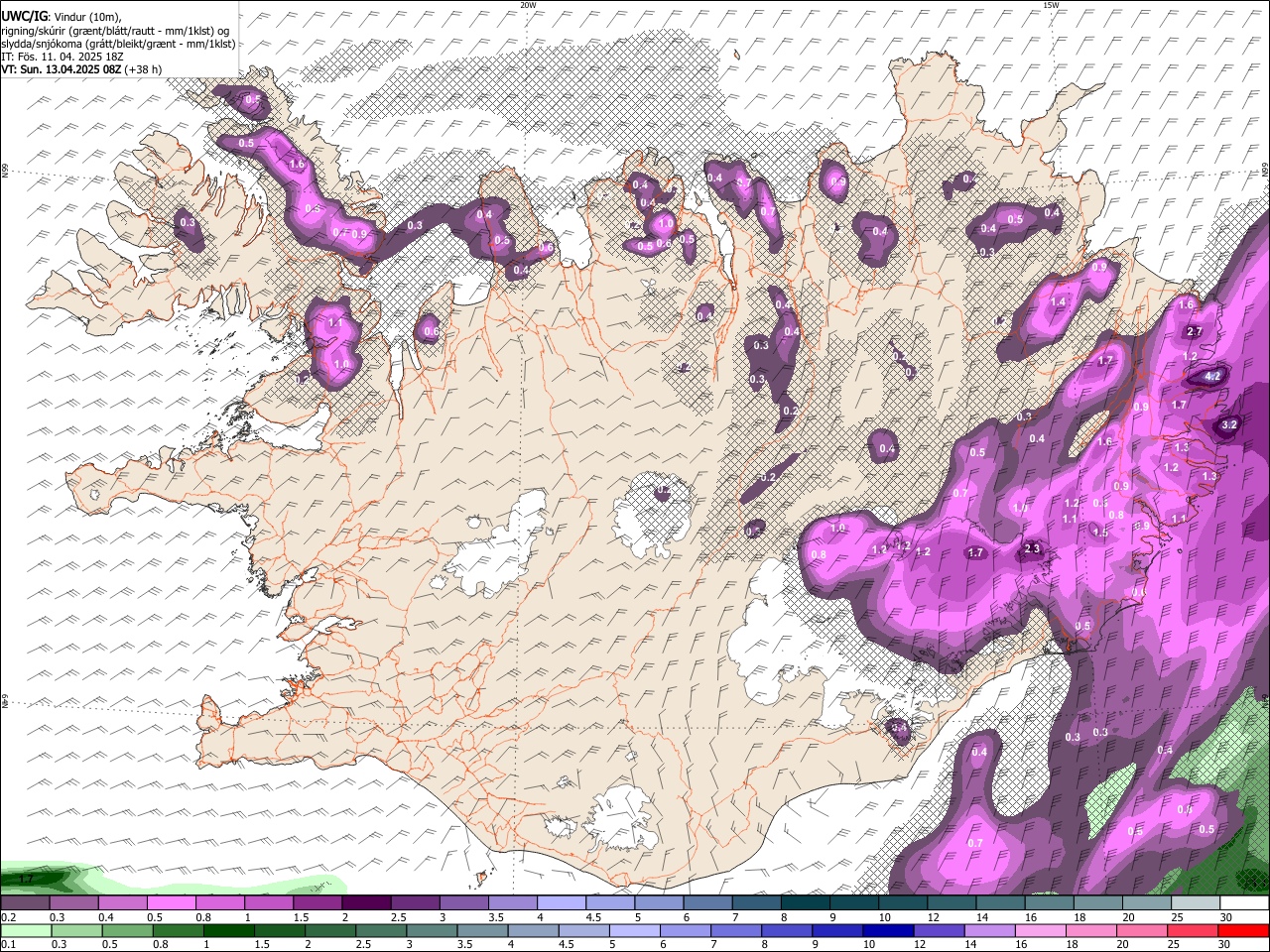
Task: Click the 1.4 precipitation value on the map
Action: (x=1058, y=302)
